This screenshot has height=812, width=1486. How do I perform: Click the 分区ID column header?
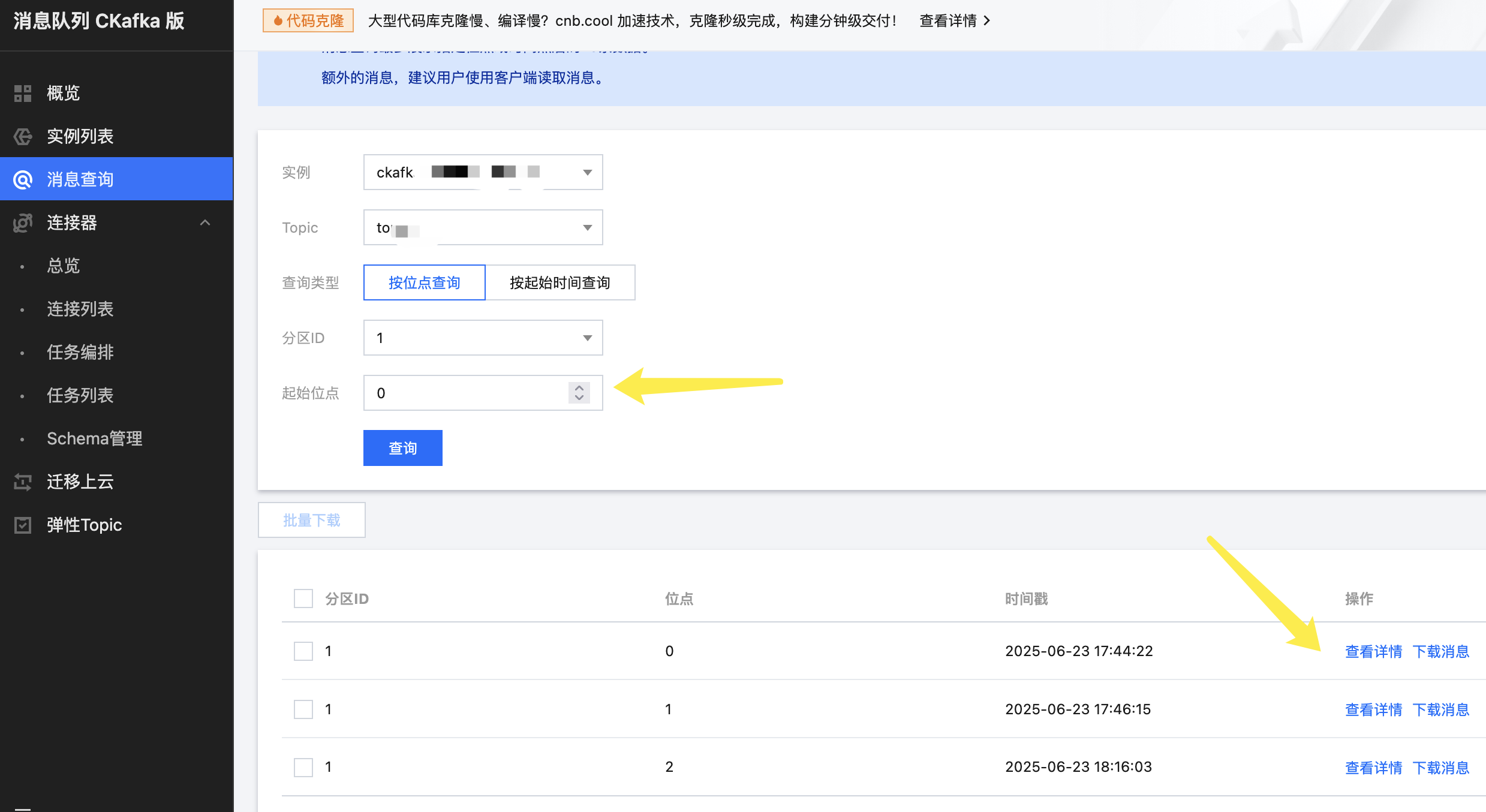[347, 599]
